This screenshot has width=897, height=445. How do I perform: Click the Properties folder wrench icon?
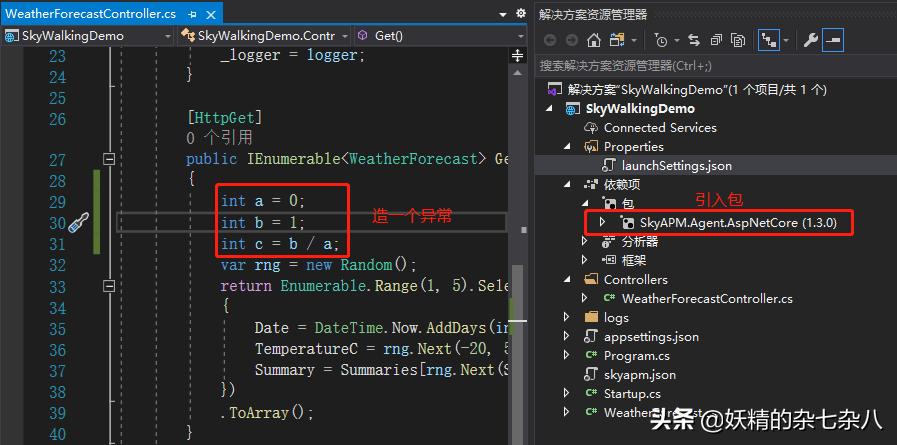point(590,147)
